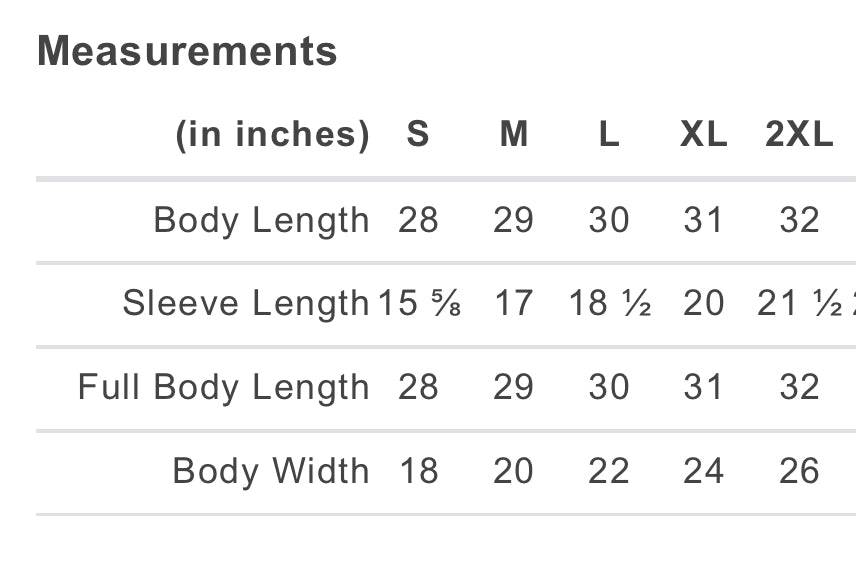Screen dimensions: 856x570
Task: Click Sleeve Length value 17 for size M
Action: click(513, 303)
